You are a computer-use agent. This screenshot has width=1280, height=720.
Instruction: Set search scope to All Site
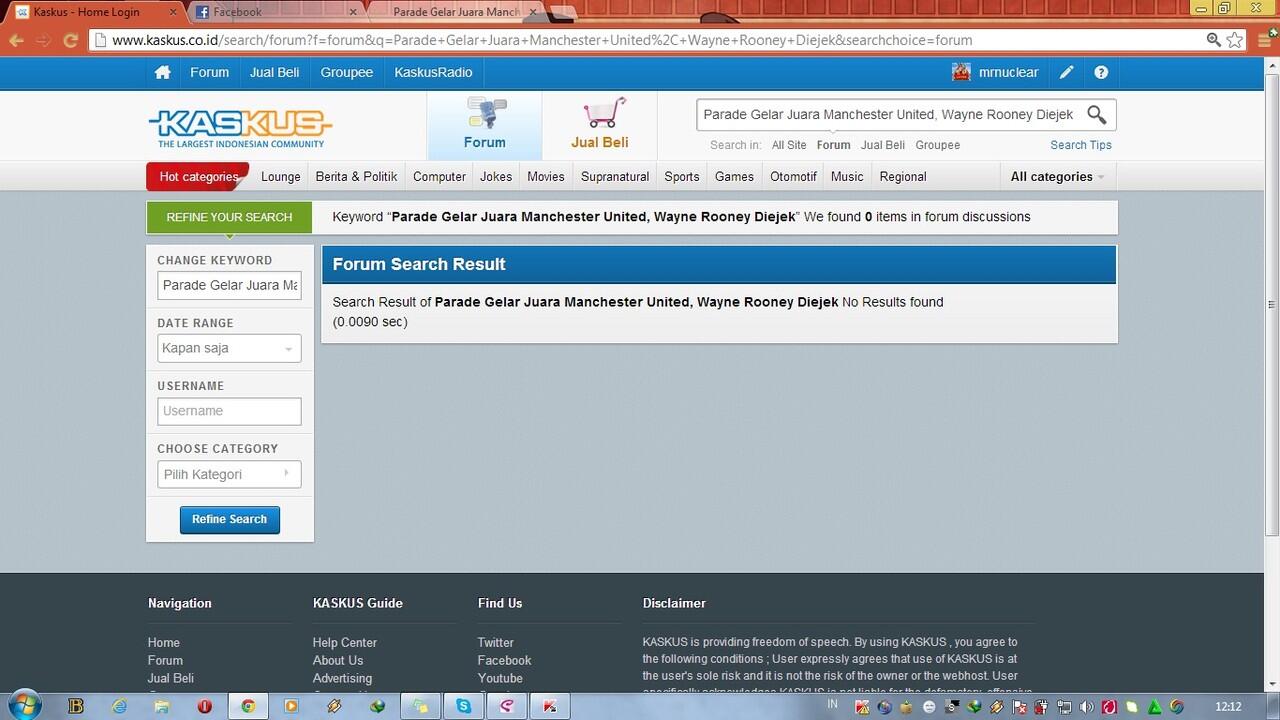789,145
